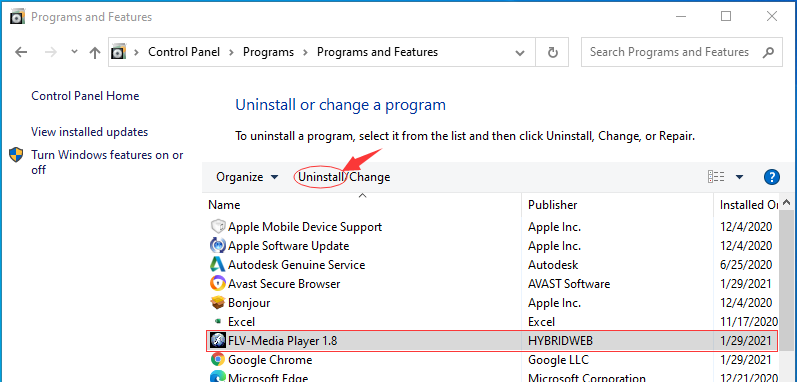This screenshot has width=797, height=382.
Task: Open the blue Help question mark icon
Action: pyautogui.click(x=772, y=177)
